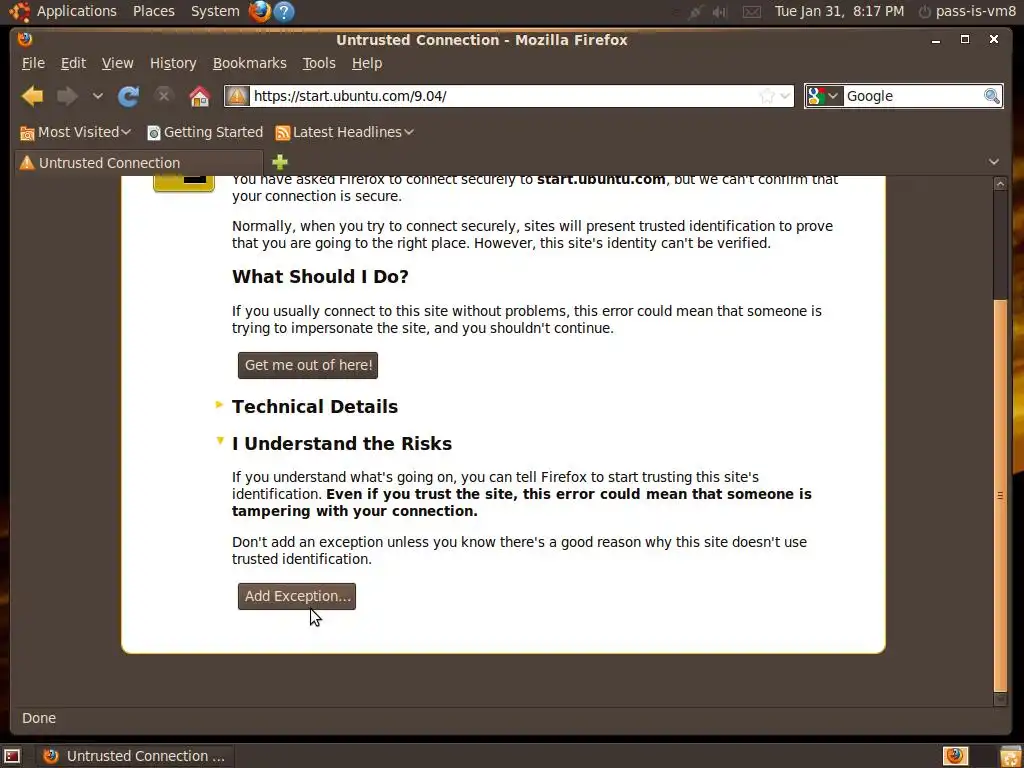Click the Back arrow button

point(32,97)
